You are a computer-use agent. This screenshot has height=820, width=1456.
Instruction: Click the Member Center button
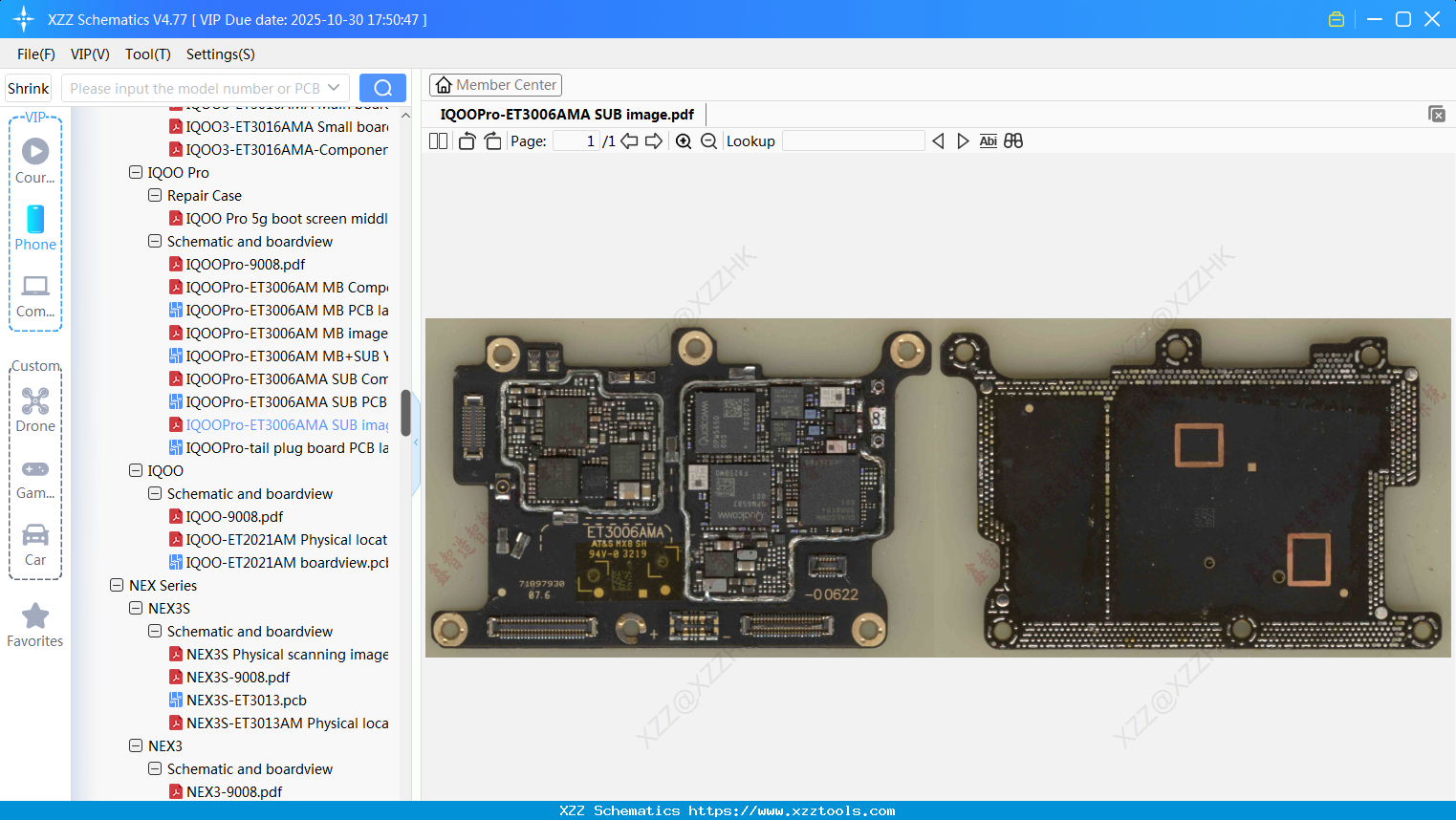coord(495,84)
